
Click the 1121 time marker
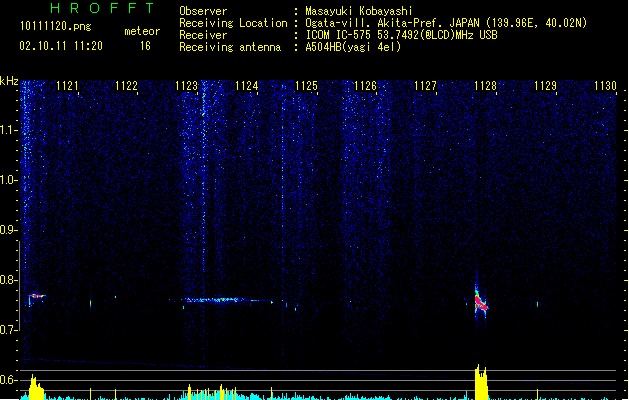coord(67,86)
